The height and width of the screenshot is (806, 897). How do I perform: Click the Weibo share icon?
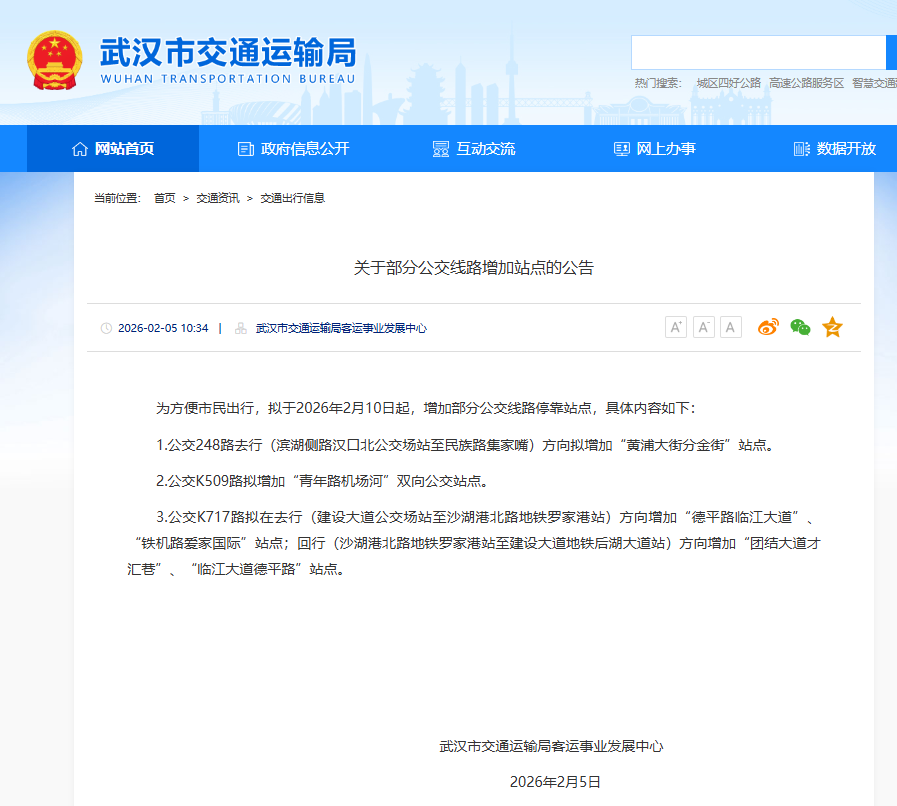(x=767, y=327)
